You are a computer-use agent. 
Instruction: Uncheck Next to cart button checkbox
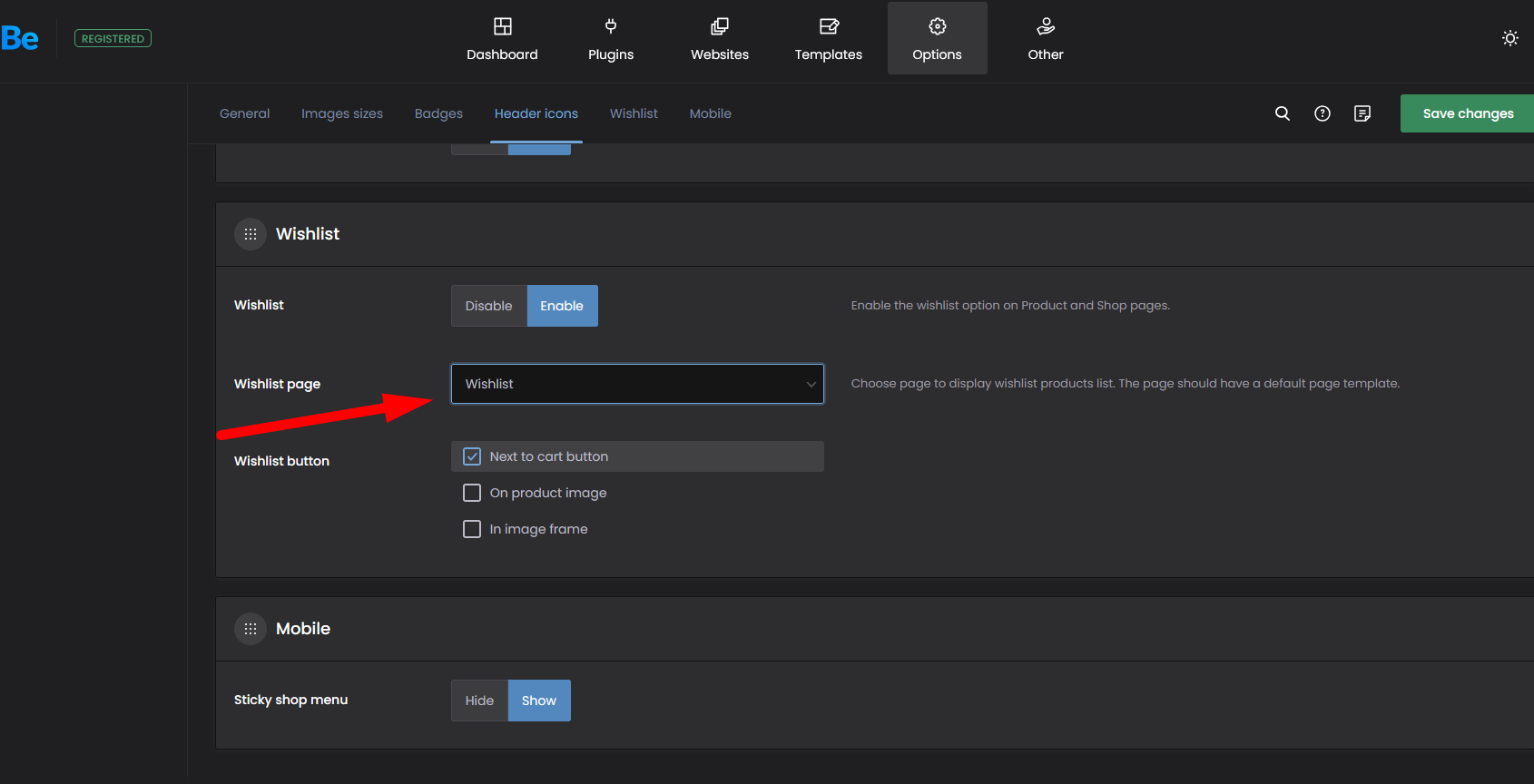(x=472, y=456)
